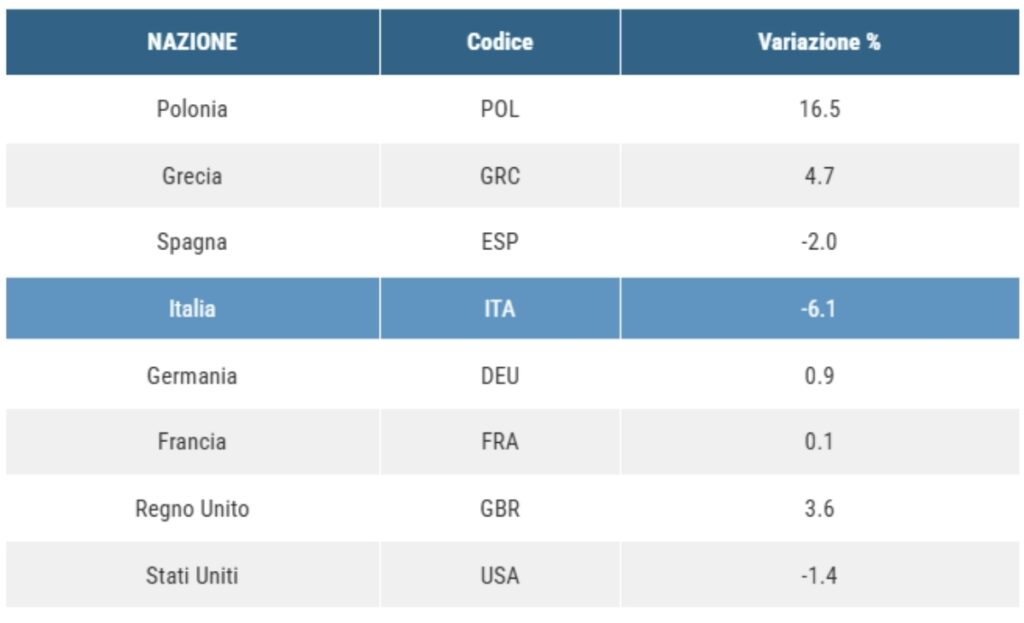Image resolution: width=1024 pixels, height=623 pixels.
Task: Select the highlighted Italia cell
Action: coord(193,308)
